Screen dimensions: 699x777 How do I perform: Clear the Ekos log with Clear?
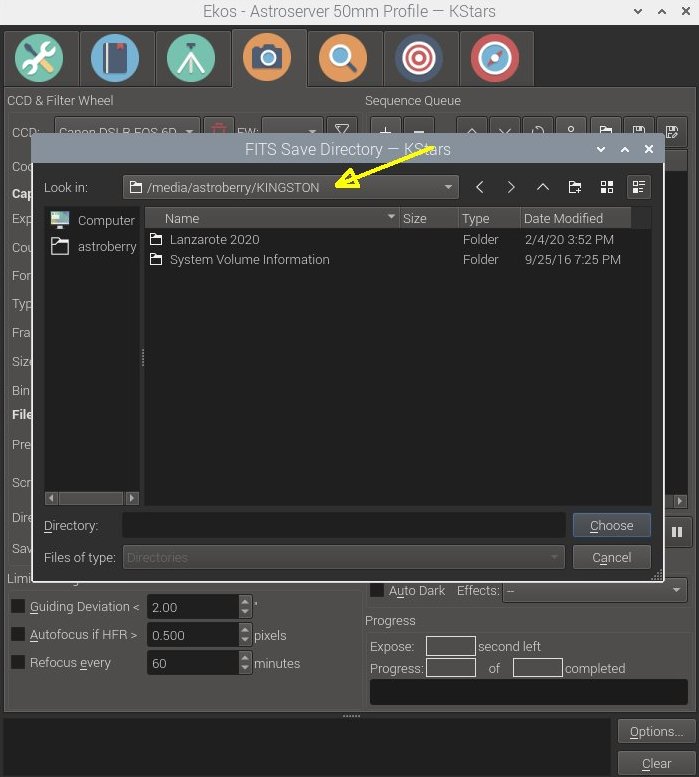click(656, 764)
